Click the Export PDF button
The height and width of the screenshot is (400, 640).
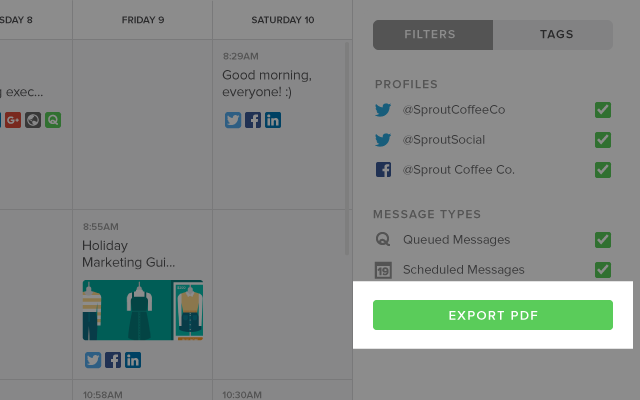click(x=493, y=315)
